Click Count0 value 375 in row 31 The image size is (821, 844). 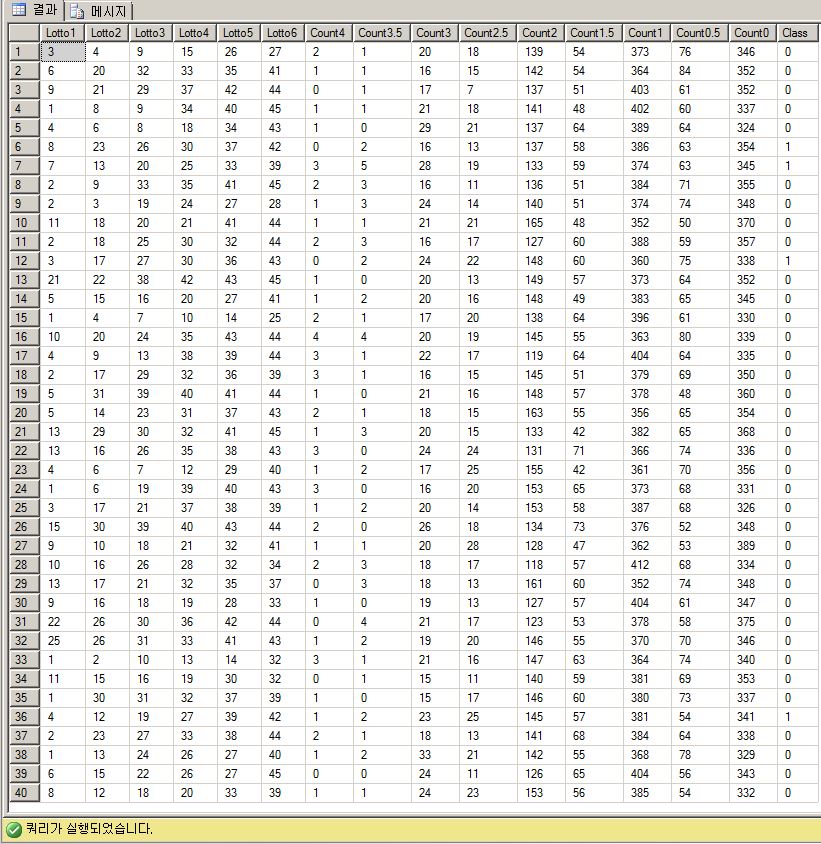pyautogui.click(x=753, y=622)
